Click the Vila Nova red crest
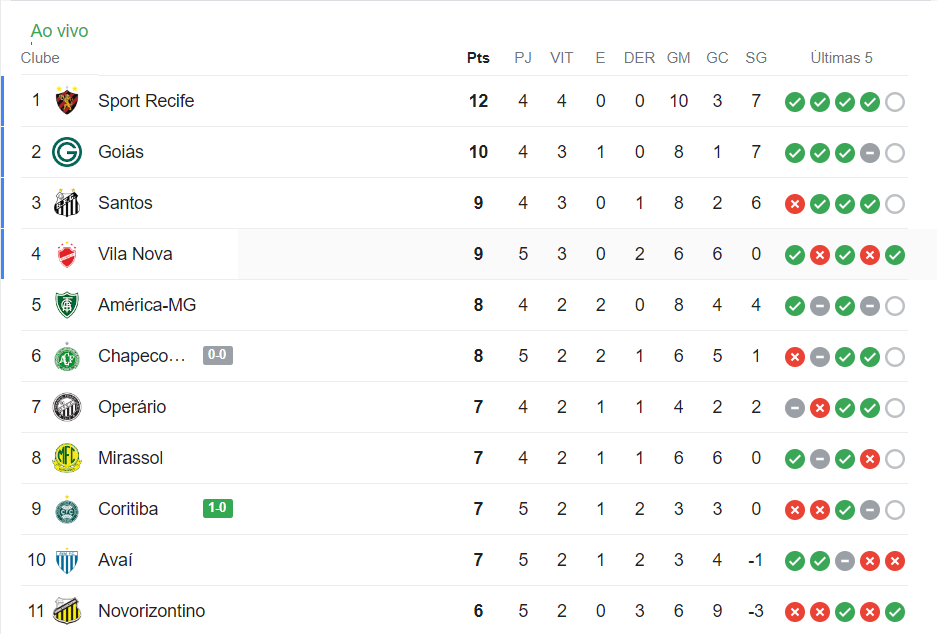The width and height of the screenshot is (937, 634). [x=67, y=254]
